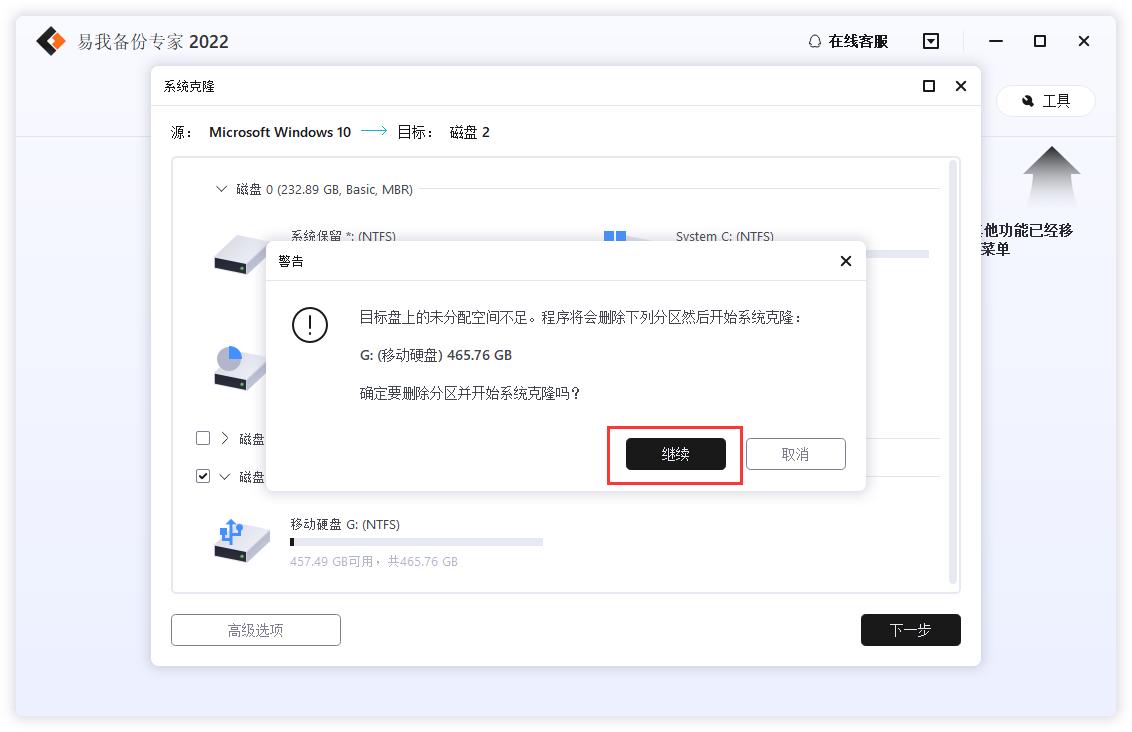
Task: Click the wrench icon on the 工具 button
Action: (x=1028, y=101)
